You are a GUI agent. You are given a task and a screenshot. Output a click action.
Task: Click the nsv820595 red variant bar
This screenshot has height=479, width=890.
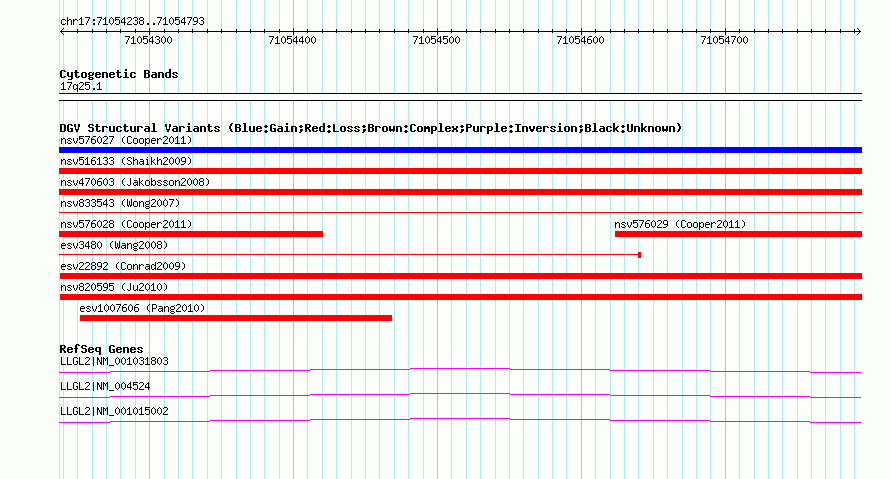click(460, 297)
